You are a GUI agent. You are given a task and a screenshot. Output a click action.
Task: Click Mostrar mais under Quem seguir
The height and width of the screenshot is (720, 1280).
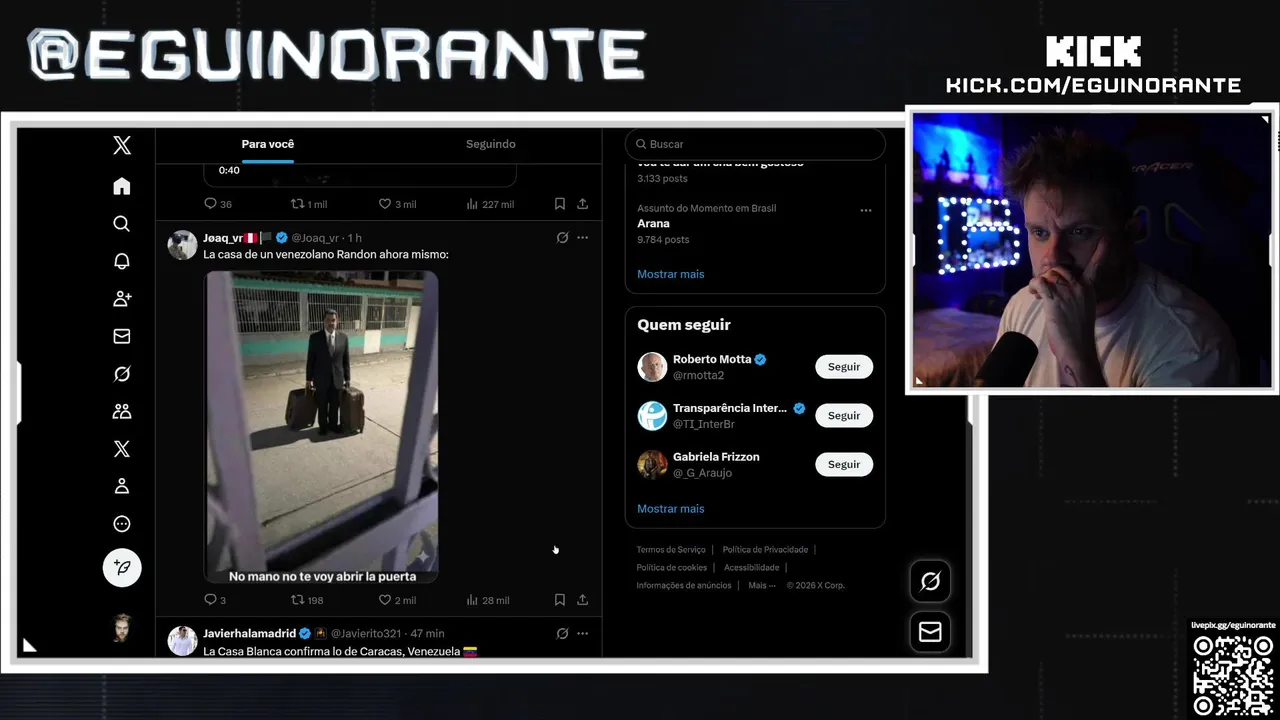coord(671,509)
